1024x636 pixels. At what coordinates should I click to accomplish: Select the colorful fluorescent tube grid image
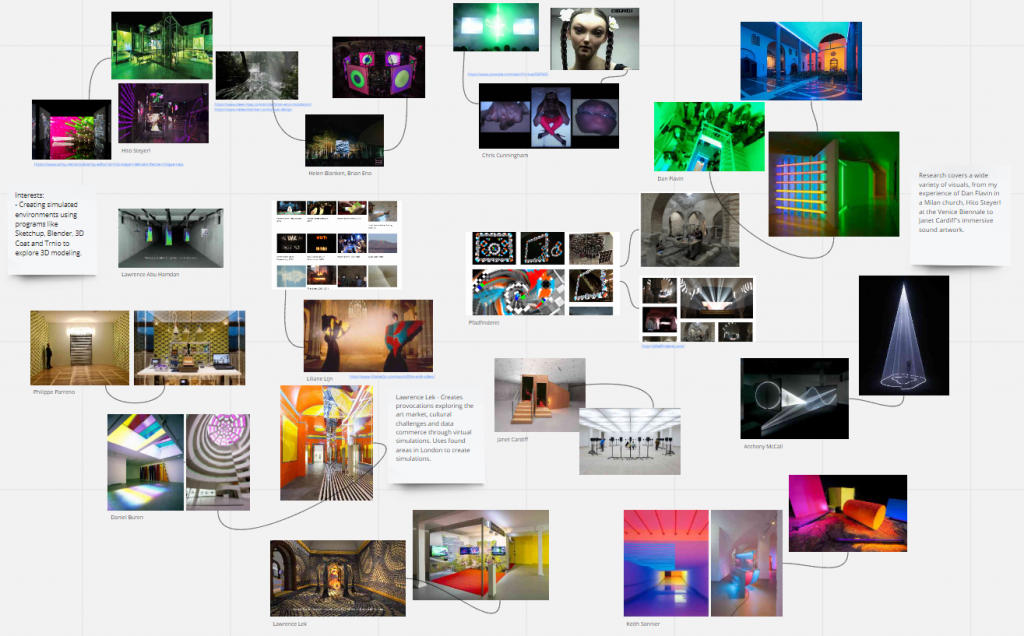pyautogui.click(x=834, y=184)
